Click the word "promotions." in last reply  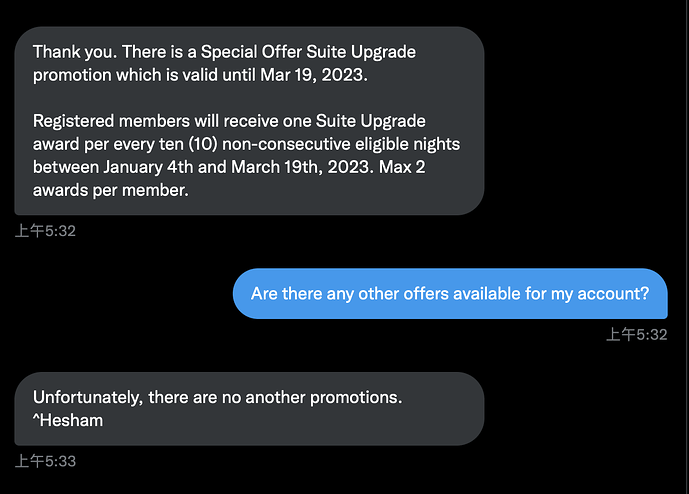354,397
